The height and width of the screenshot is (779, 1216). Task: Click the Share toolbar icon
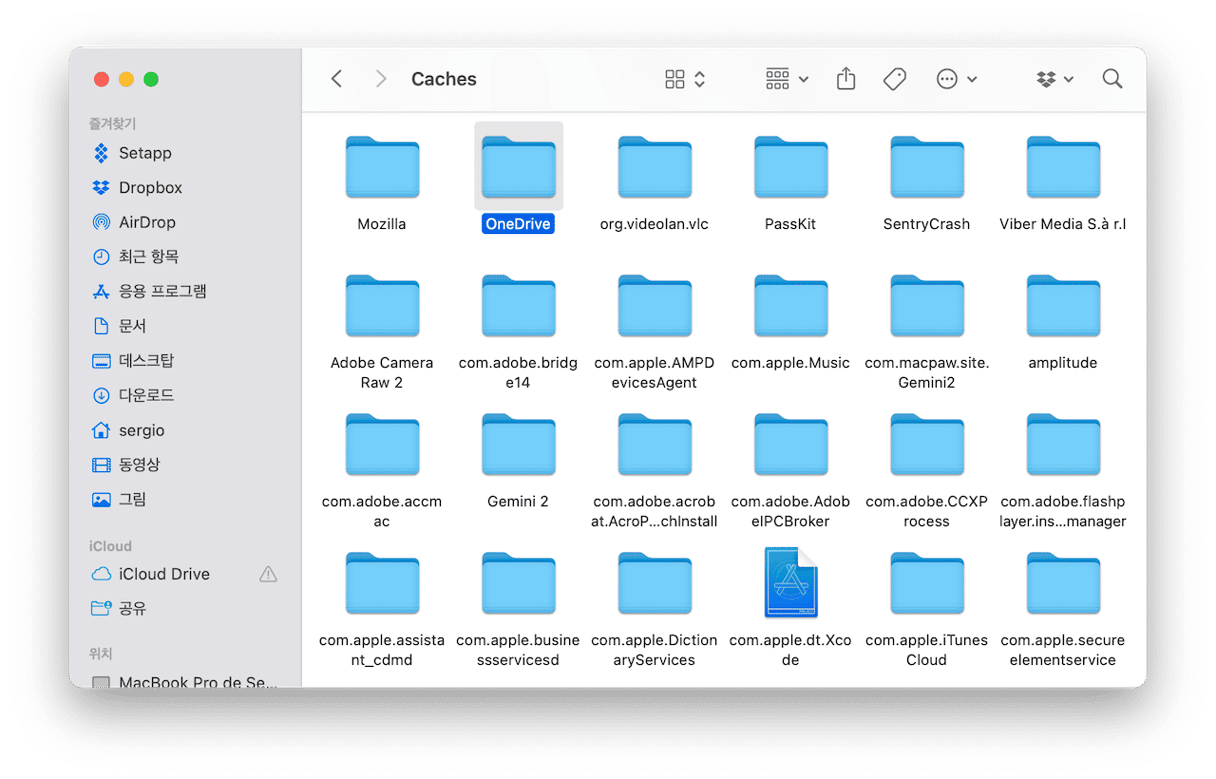pyautogui.click(x=846, y=79)
